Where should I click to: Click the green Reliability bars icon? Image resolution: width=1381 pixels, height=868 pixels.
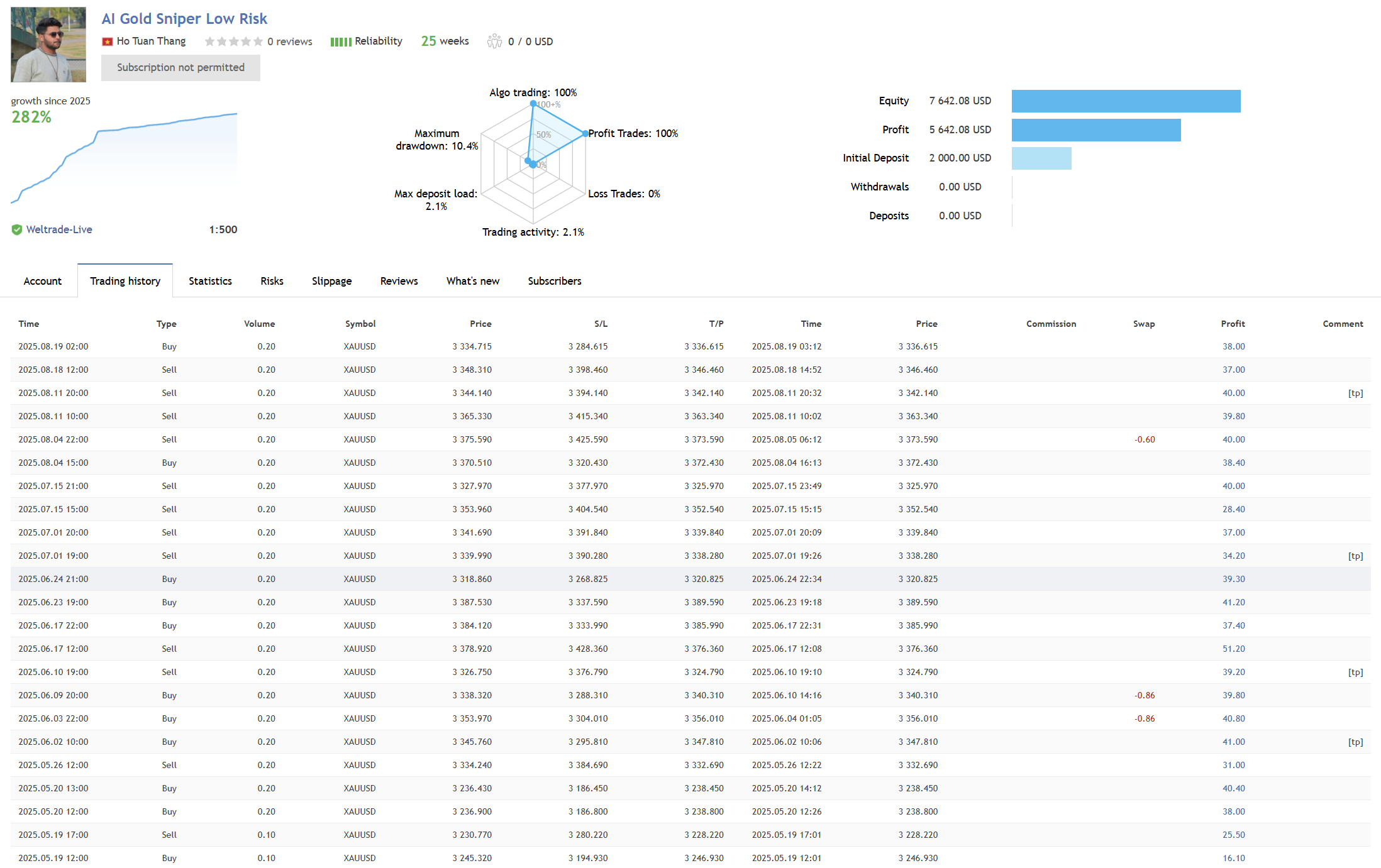[x=341, y=41]
